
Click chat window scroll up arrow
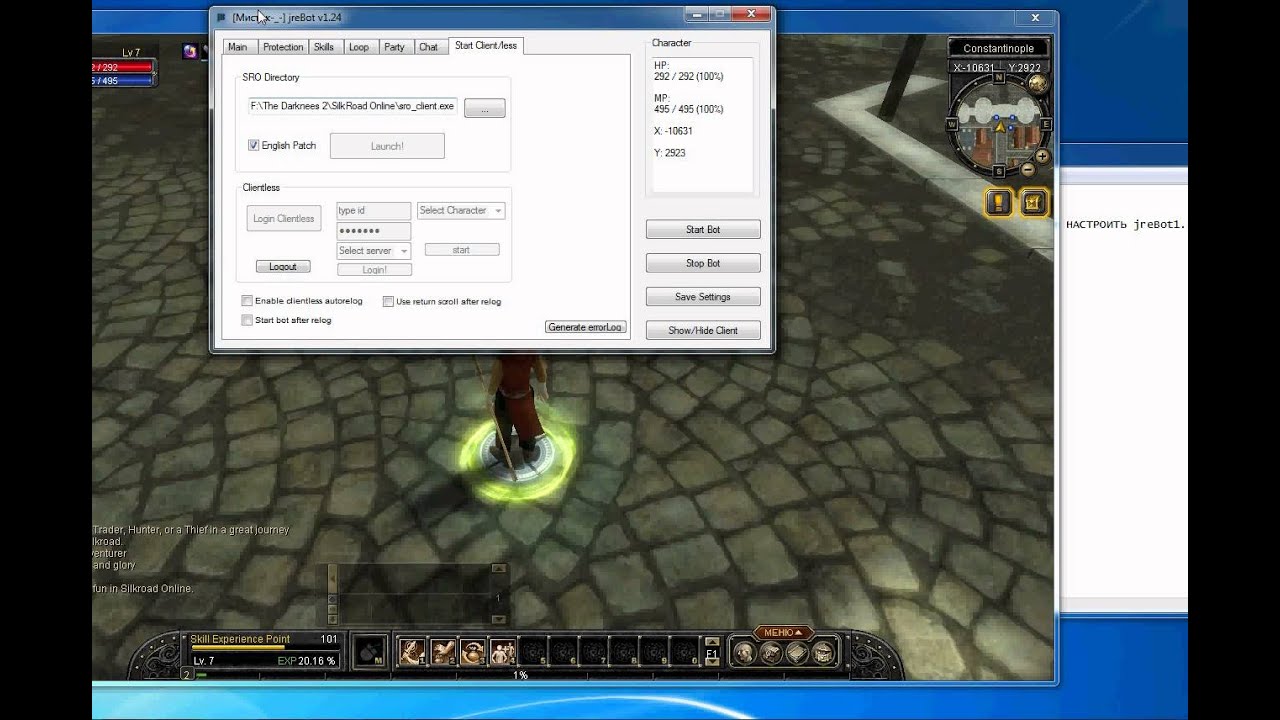tap(498, 569)
